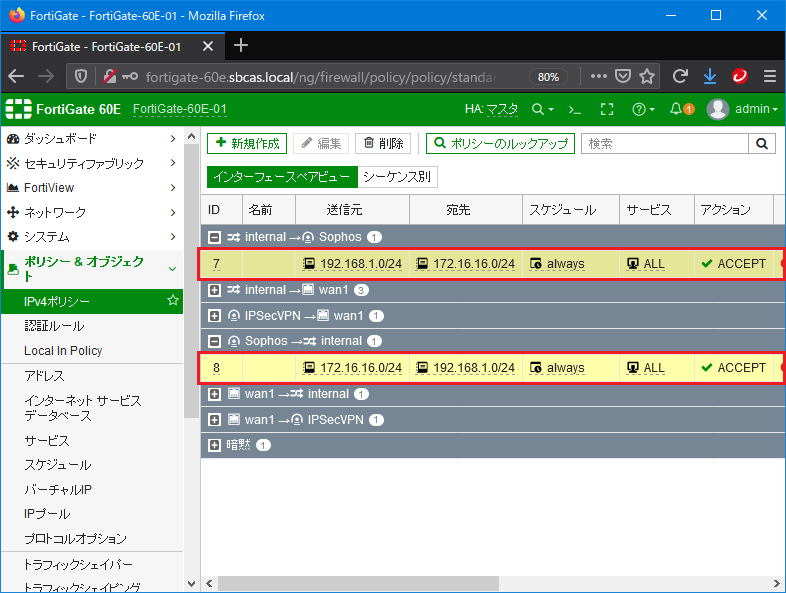Expand the ネットワーク sidebar menu
Screen dimensions: 786x593
[92, 212]
